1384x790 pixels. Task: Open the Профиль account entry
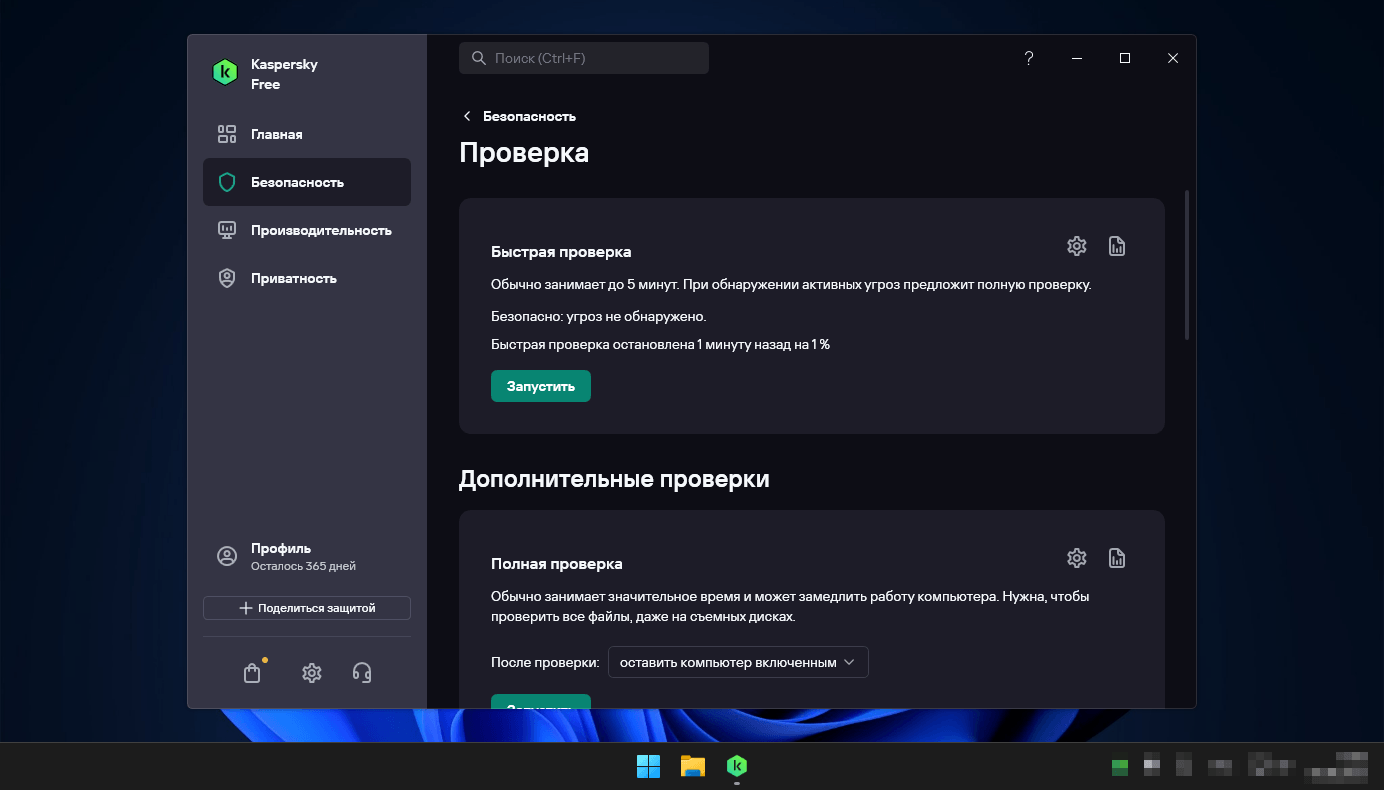click(307, 556)
